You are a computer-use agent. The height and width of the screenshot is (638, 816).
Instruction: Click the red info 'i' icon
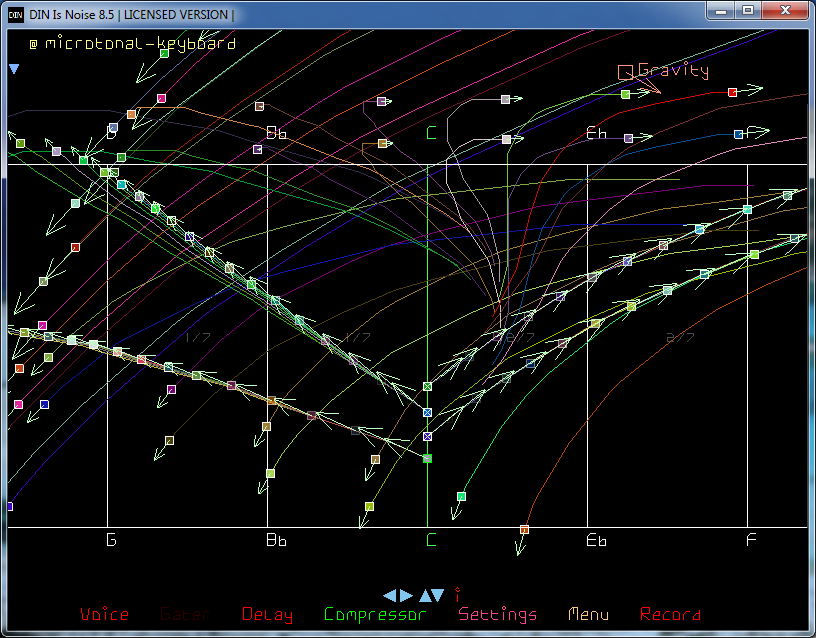pyautogui.click(x=457, y=594)
